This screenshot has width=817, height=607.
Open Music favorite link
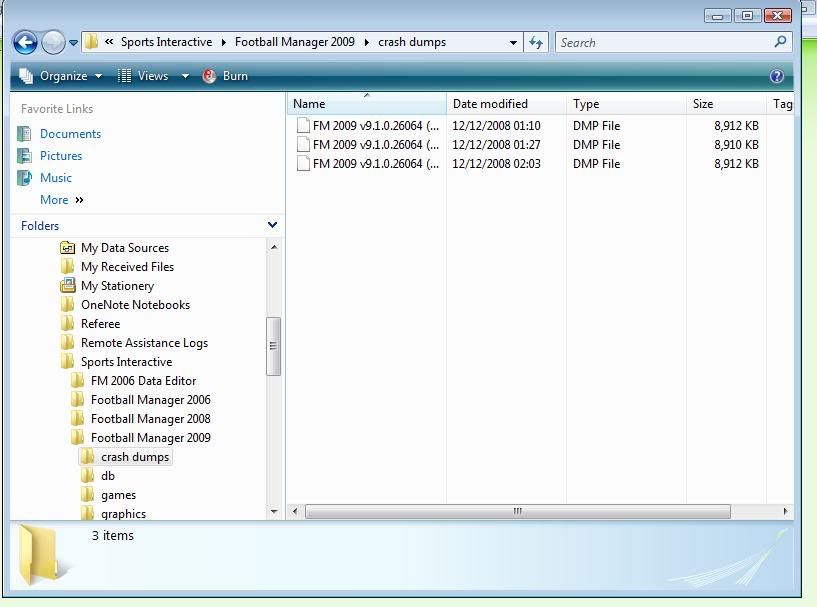56,178
